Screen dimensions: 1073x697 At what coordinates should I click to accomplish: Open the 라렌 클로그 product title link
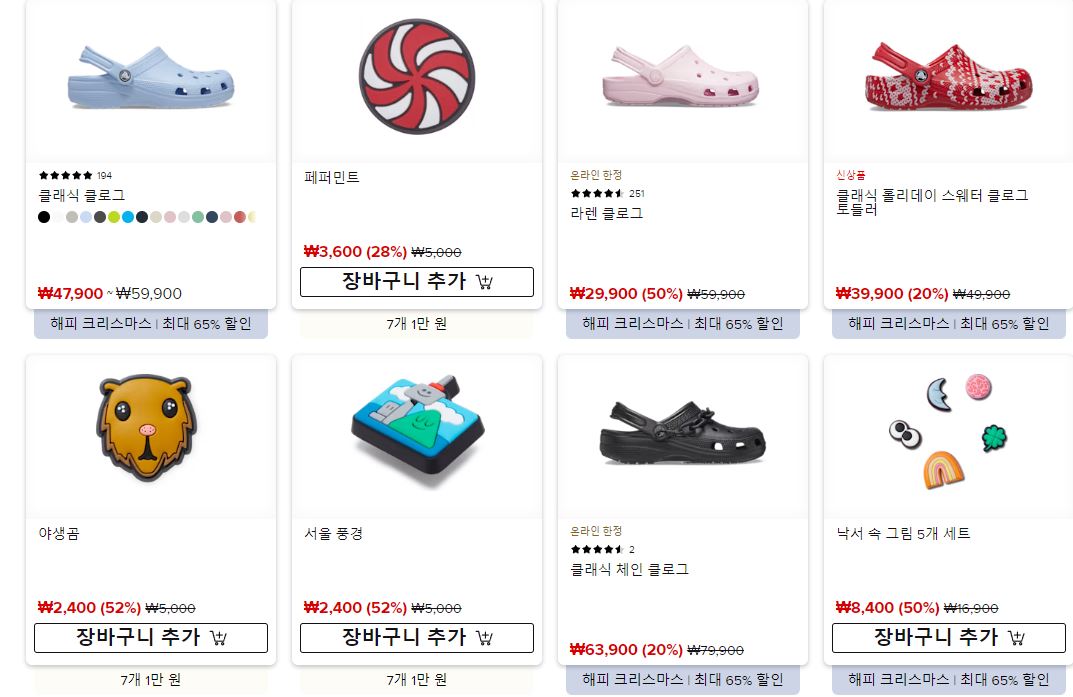606,213
